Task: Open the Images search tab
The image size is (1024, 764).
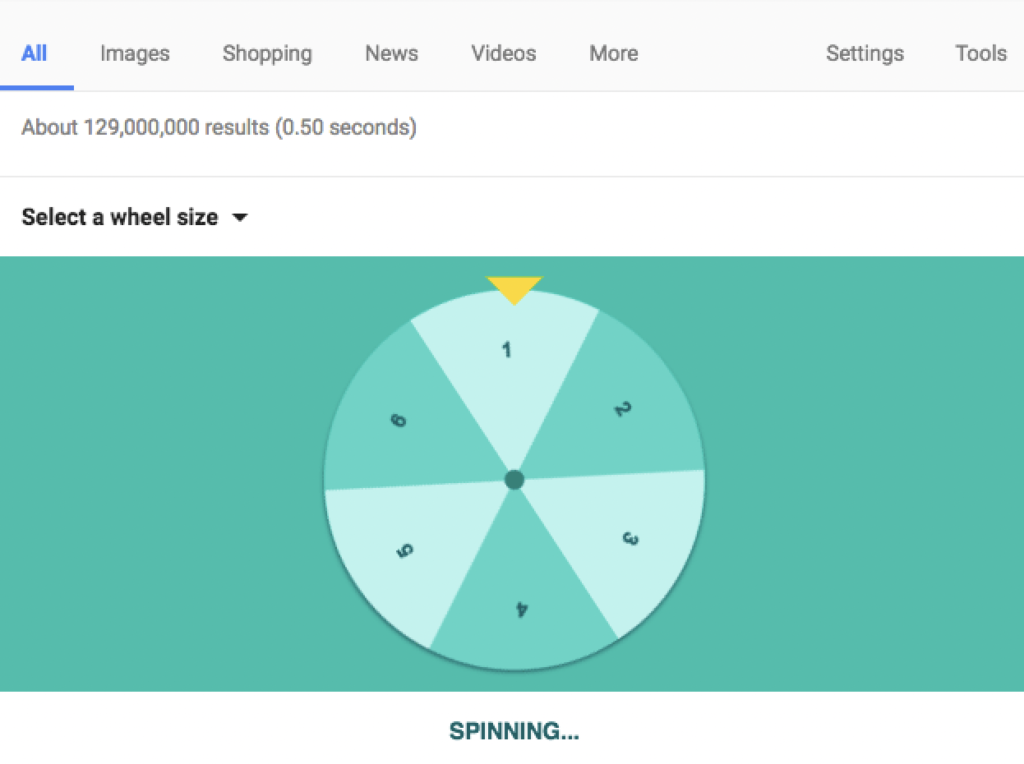Action: click(x=135, y=54)
